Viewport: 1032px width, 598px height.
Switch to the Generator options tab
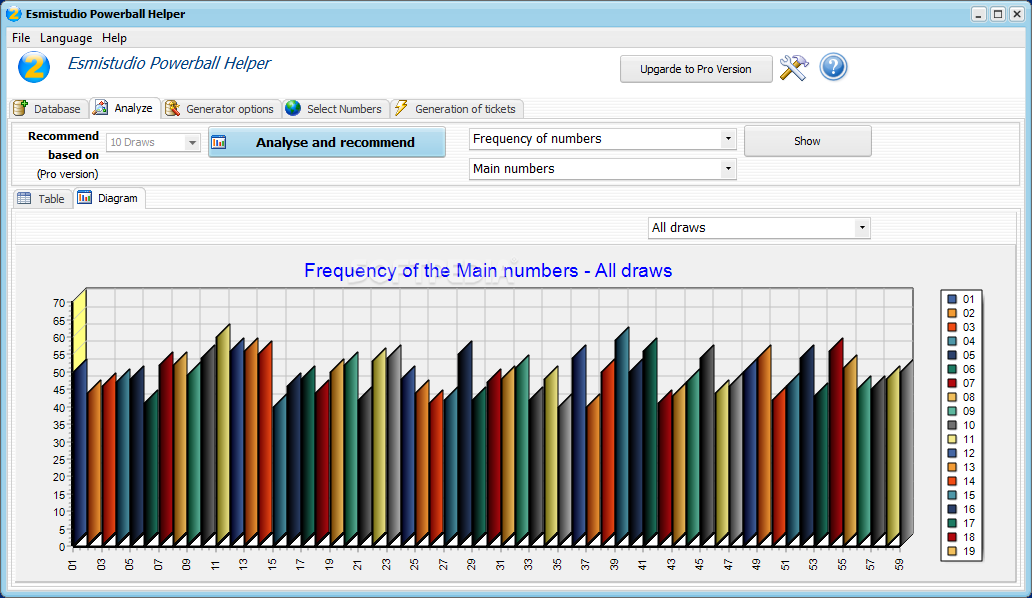(220, 109)
